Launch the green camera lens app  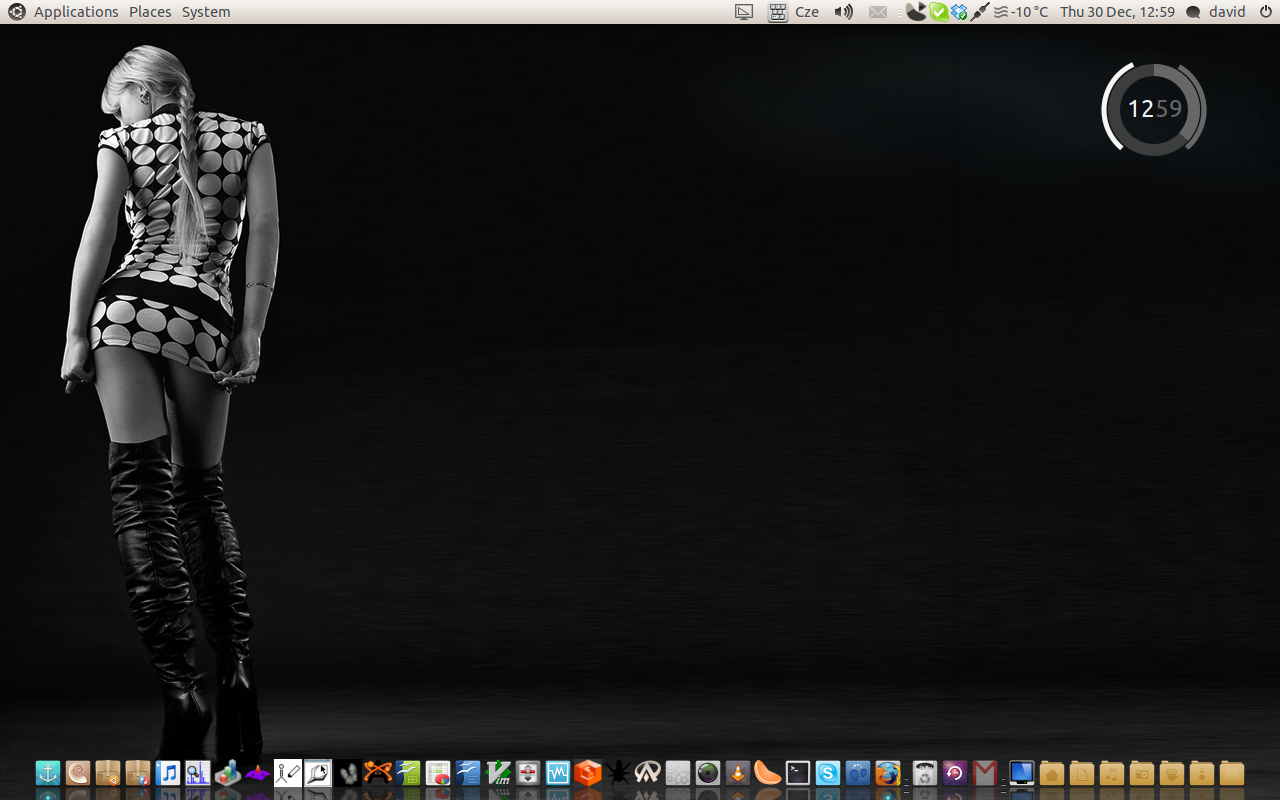[708, 773]
